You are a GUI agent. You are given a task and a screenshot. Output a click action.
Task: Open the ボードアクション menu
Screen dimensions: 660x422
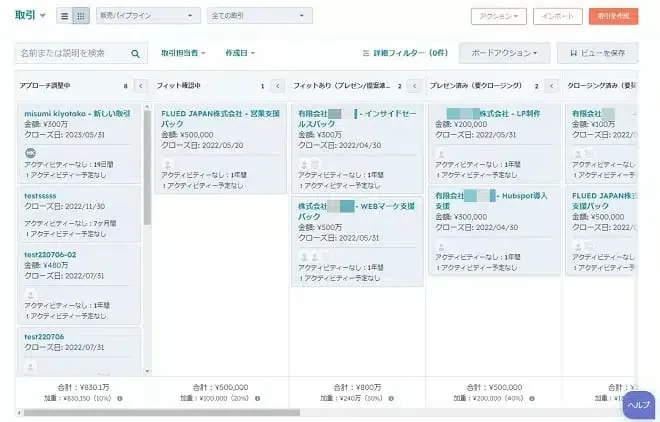(504, 53)
